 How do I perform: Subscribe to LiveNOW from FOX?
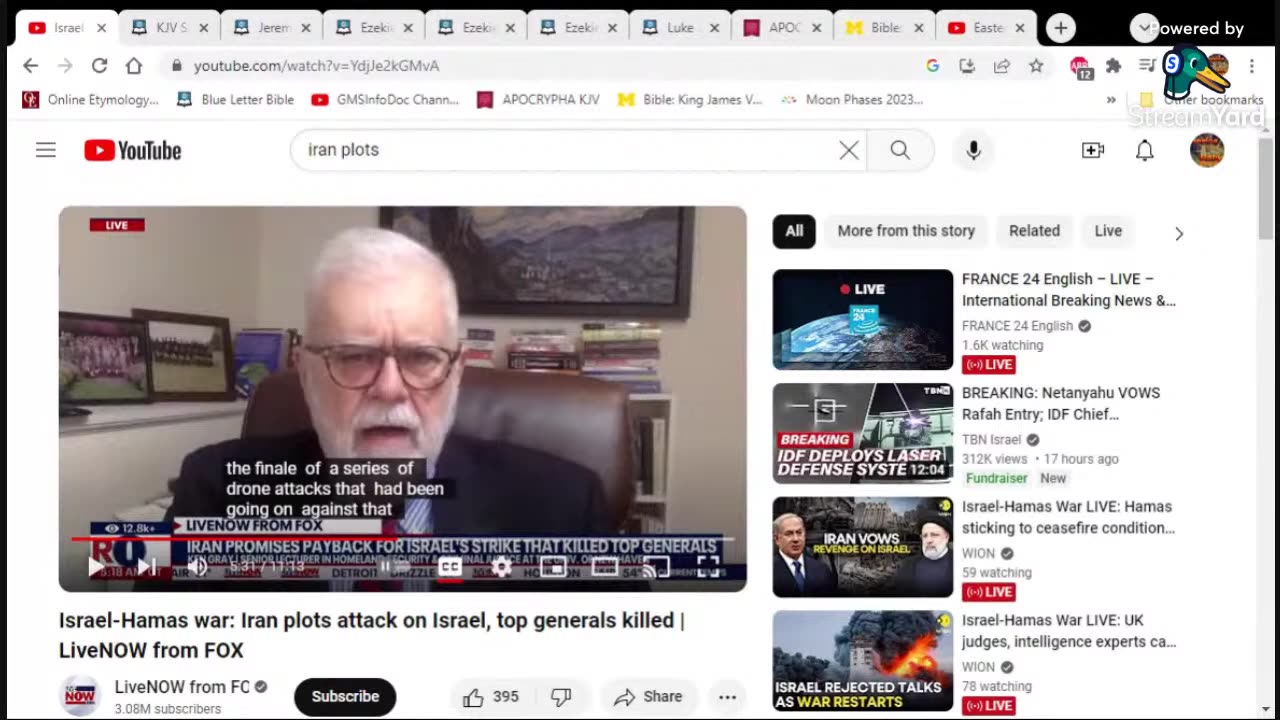[345, 697]
